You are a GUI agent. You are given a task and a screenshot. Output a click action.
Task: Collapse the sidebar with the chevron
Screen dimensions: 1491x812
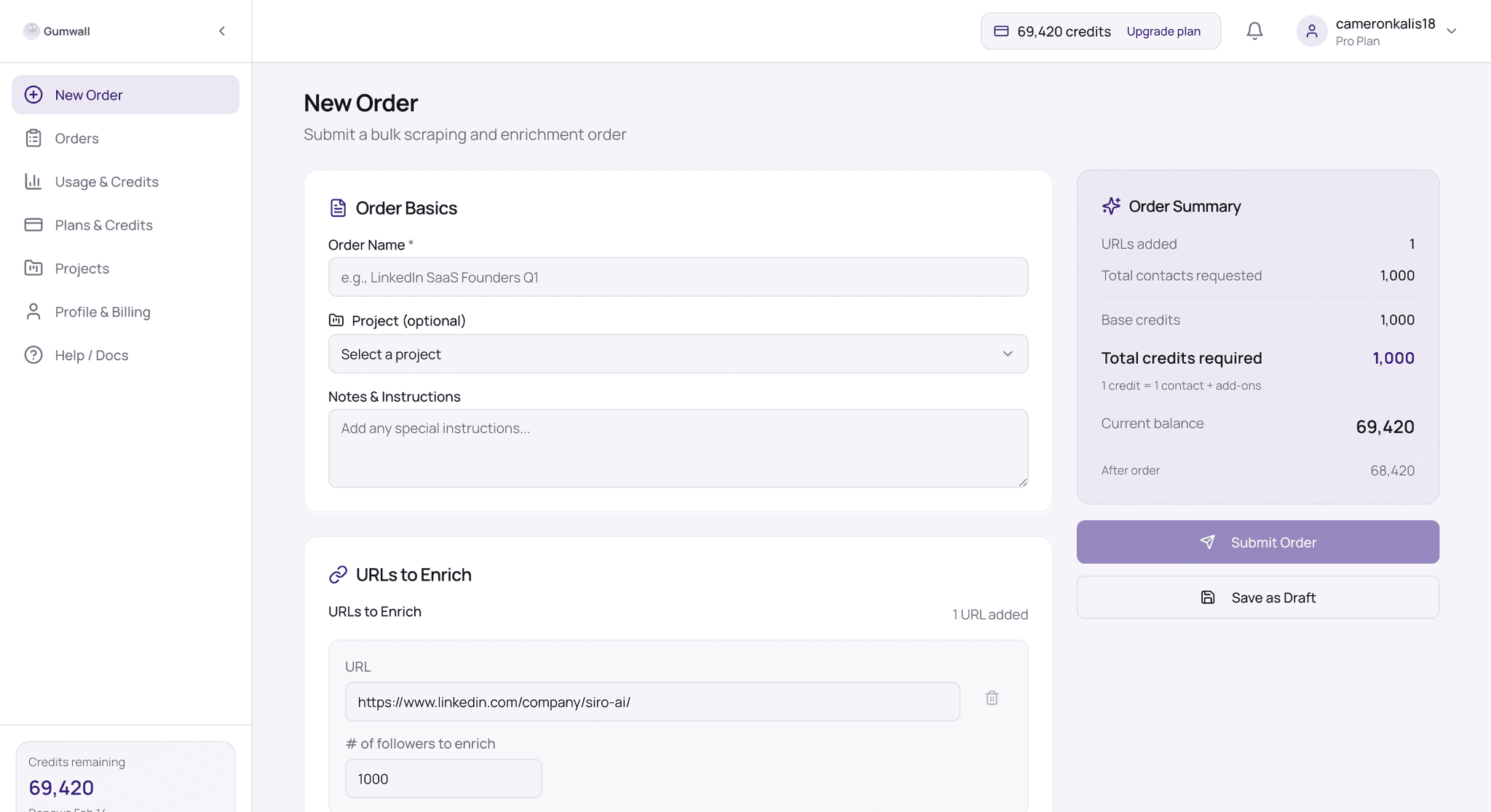click(222, 31)
